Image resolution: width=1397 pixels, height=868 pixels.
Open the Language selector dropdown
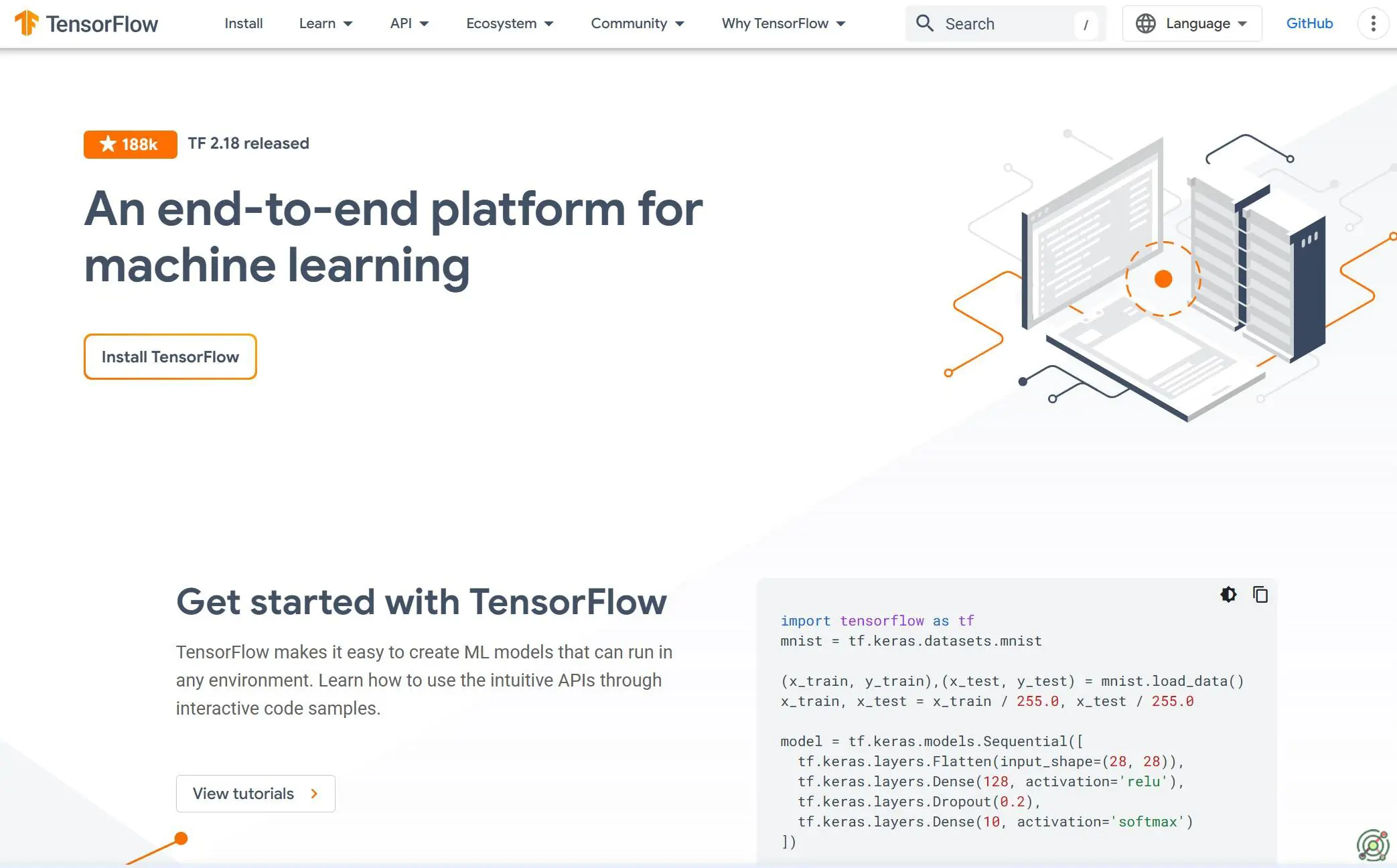point(1192,23)
